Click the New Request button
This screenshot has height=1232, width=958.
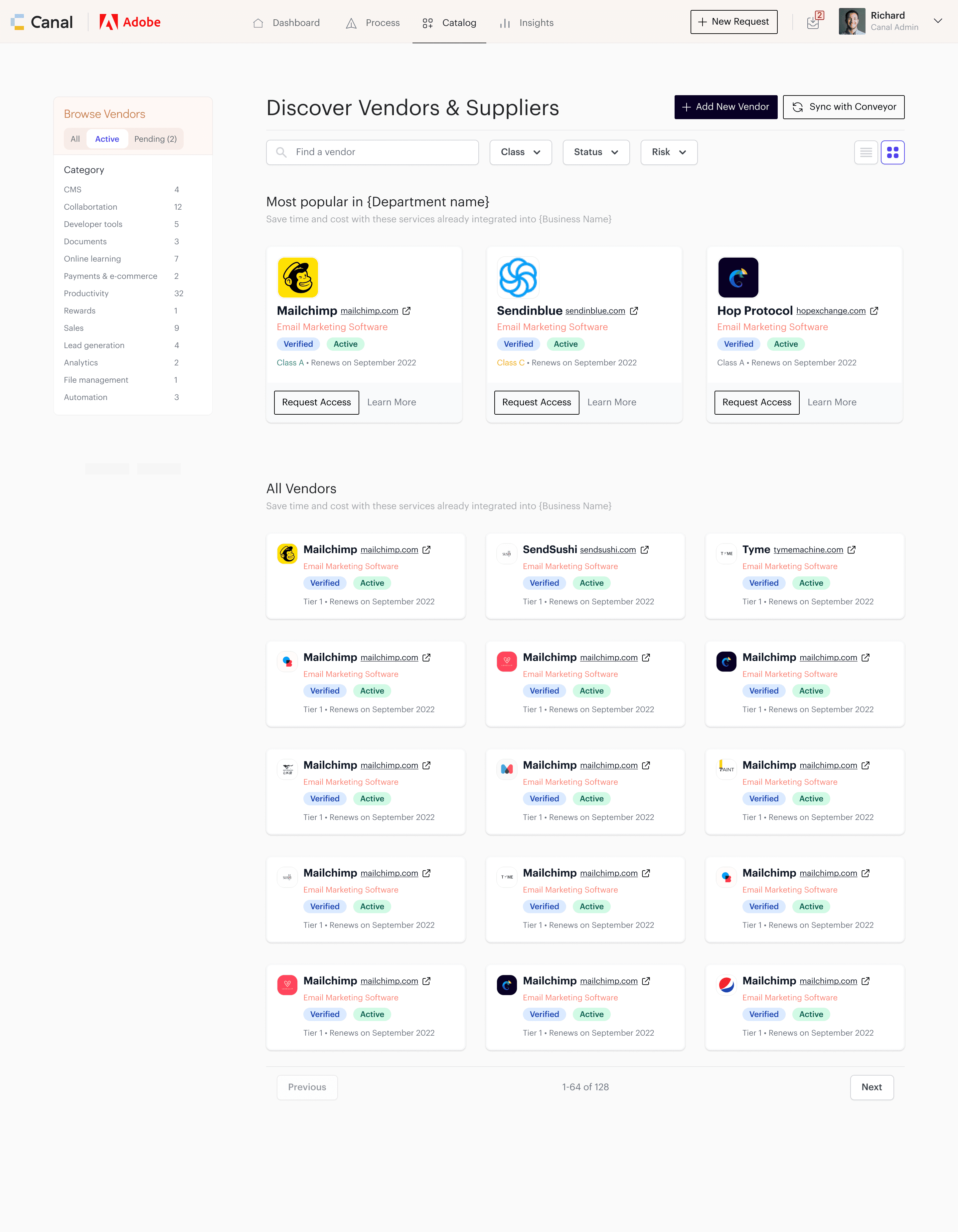point(733,21)
